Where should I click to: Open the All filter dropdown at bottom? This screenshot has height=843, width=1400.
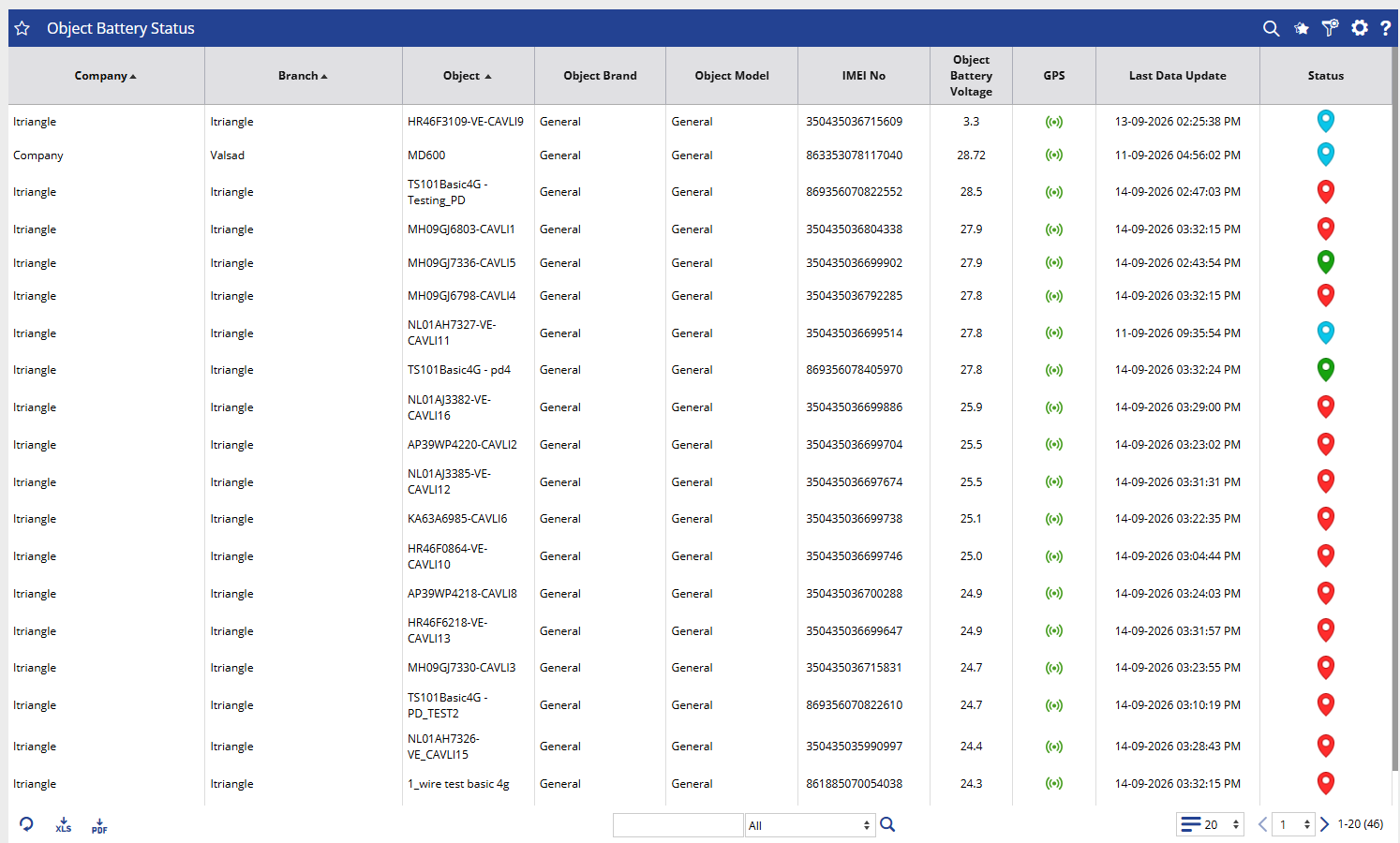click(x=810, y=825)
